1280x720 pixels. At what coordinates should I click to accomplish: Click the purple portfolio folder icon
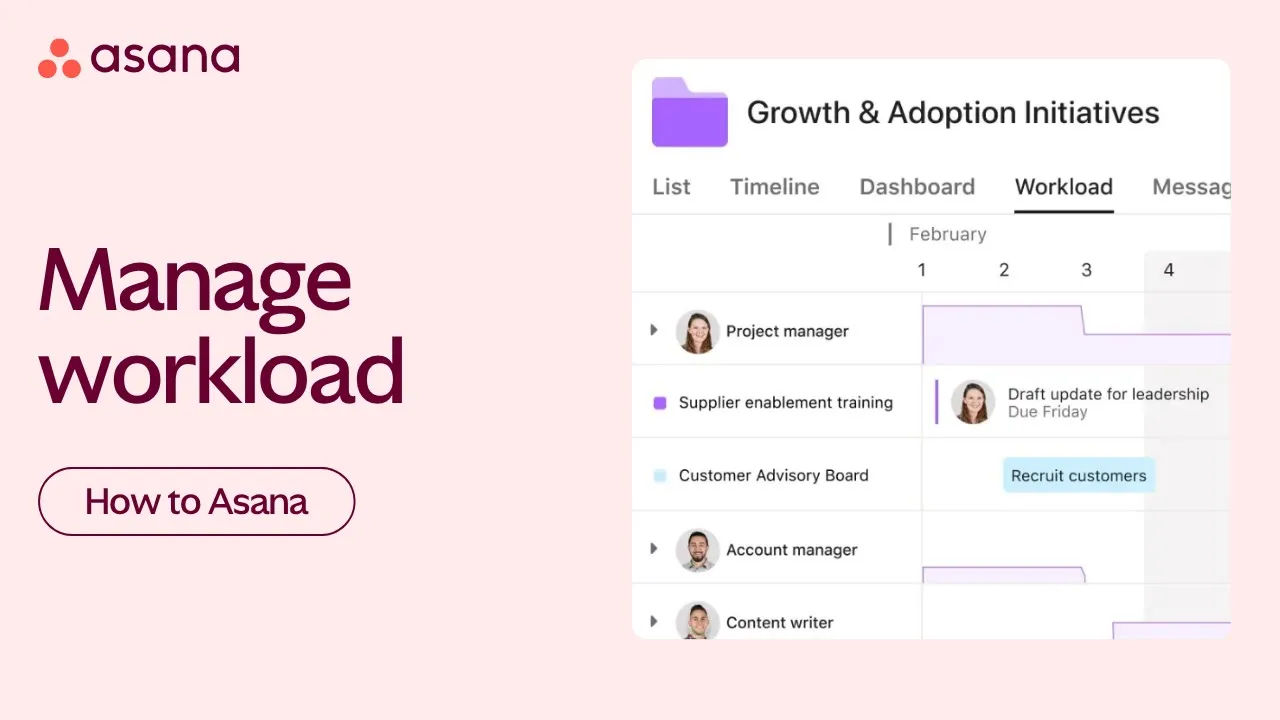coord(689,112)
